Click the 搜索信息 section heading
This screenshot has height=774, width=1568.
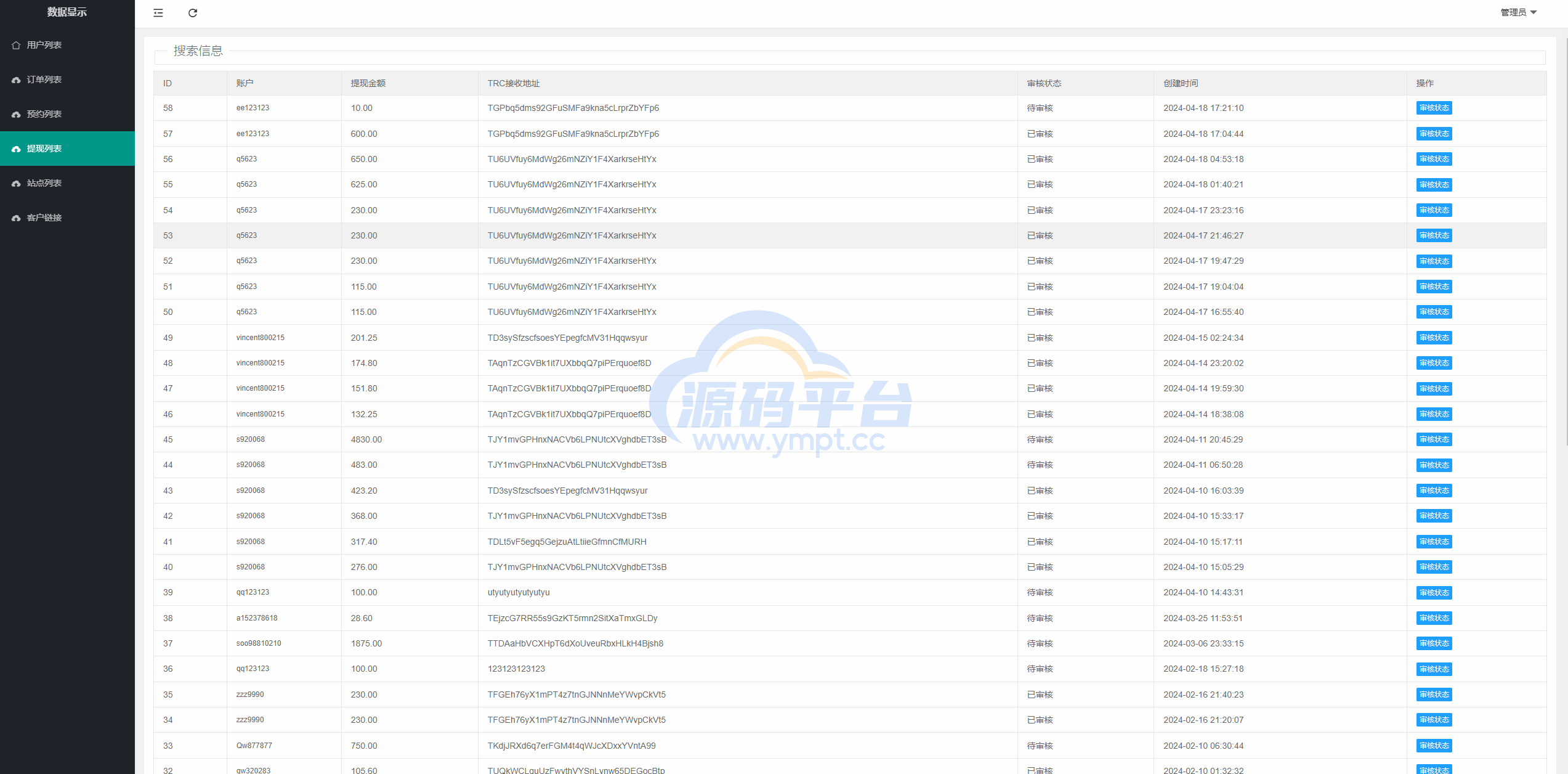(198, 51)
